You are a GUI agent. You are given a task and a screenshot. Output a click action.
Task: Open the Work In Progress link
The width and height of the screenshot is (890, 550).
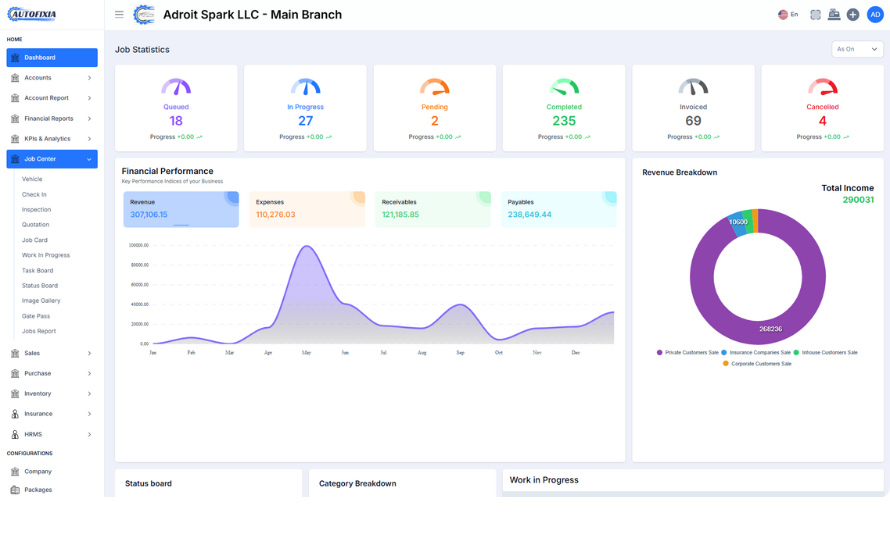[x=46, y=255]
